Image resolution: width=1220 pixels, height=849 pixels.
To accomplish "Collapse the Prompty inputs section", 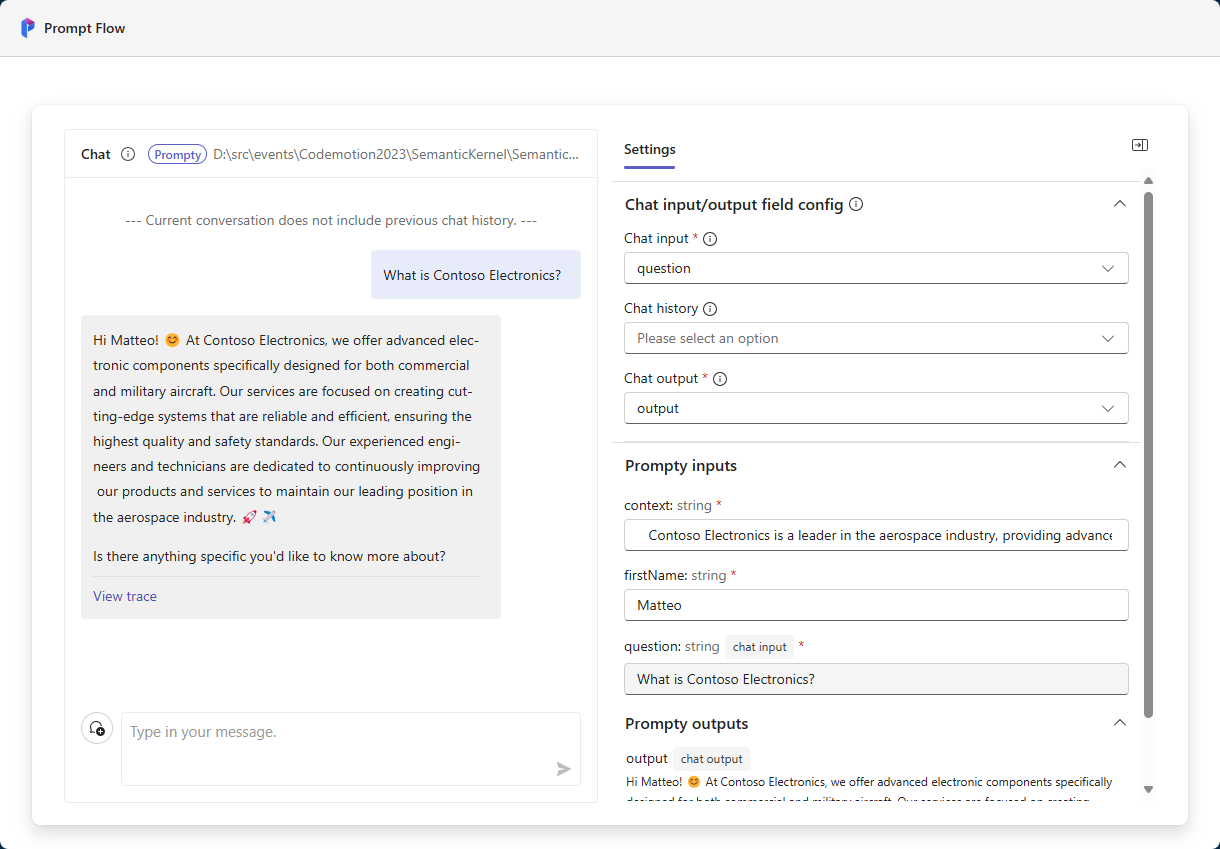I will tap(1120, 465).
